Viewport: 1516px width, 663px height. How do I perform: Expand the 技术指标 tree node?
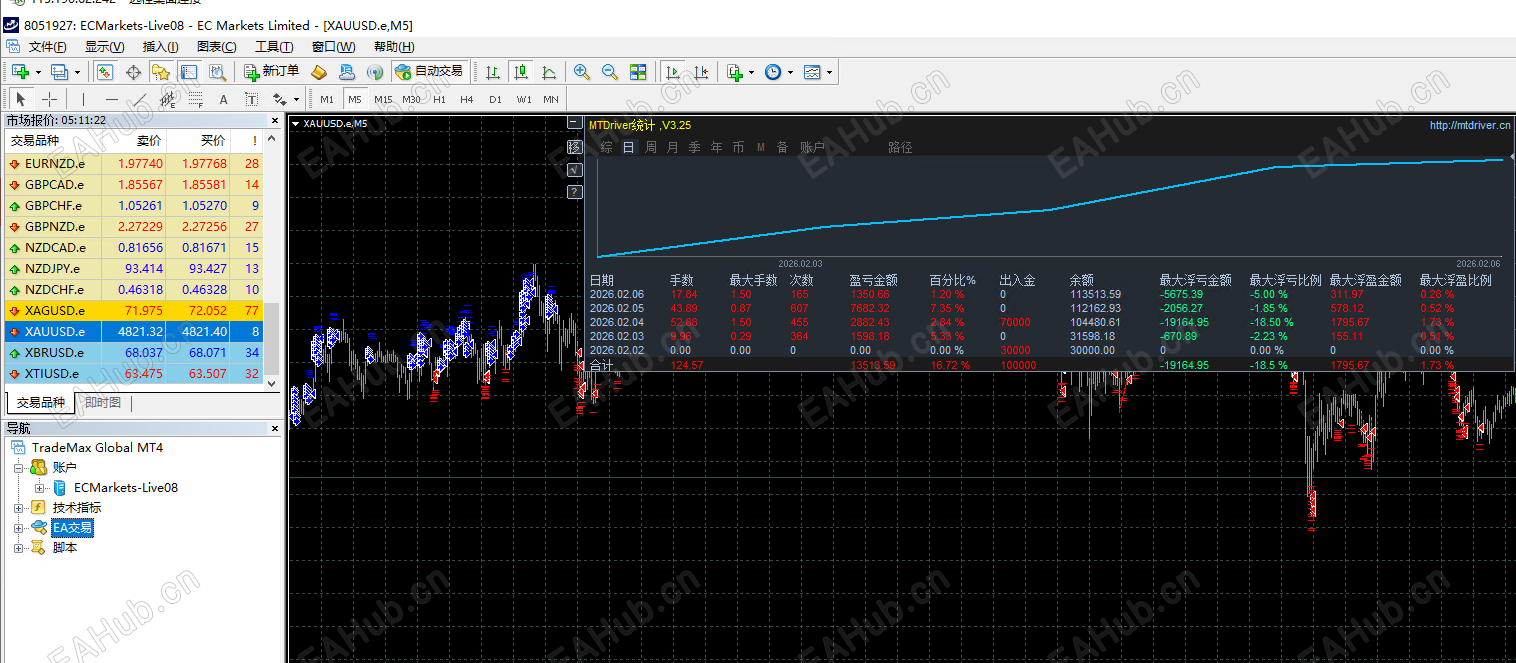point(19,508)
